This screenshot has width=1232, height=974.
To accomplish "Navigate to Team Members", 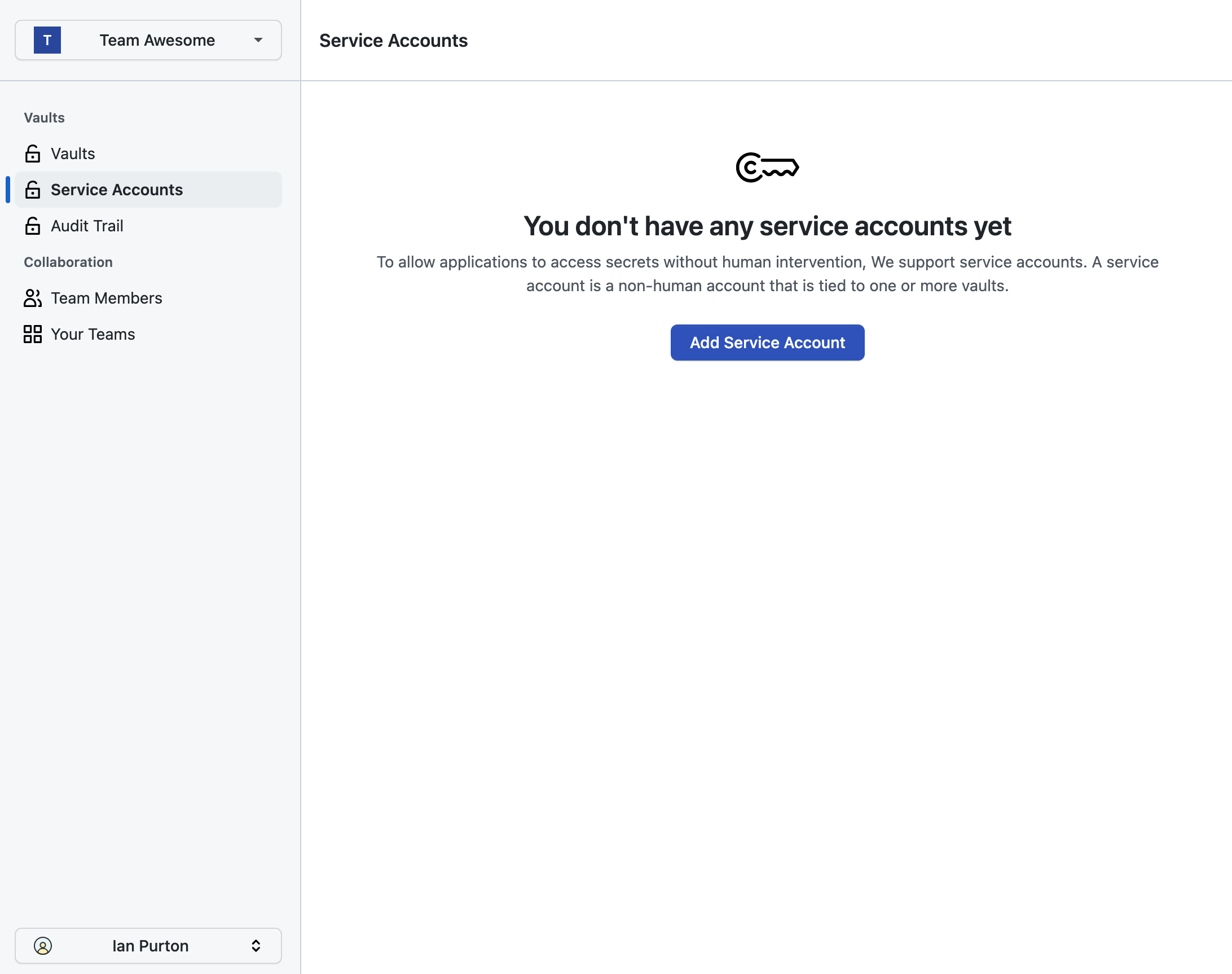I will coord(107,299).
